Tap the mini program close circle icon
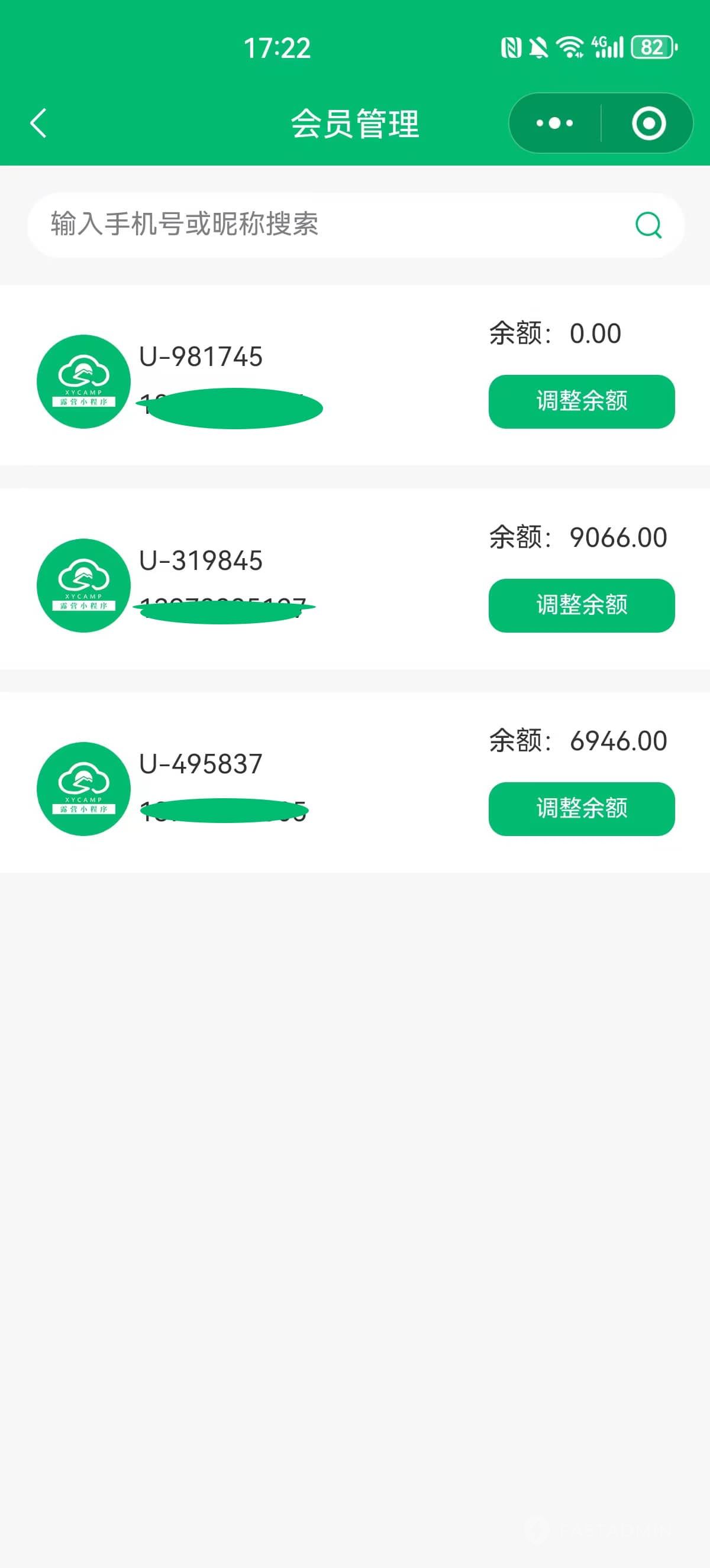 click(x=648, y=123)
